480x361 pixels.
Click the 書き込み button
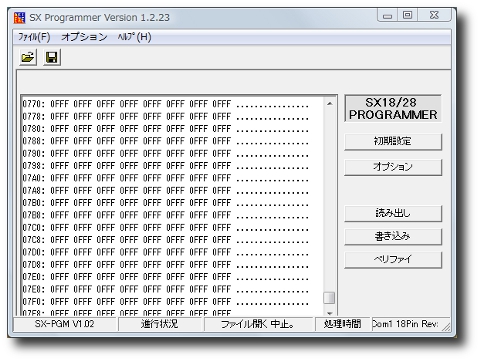click(x=393, y=236)
